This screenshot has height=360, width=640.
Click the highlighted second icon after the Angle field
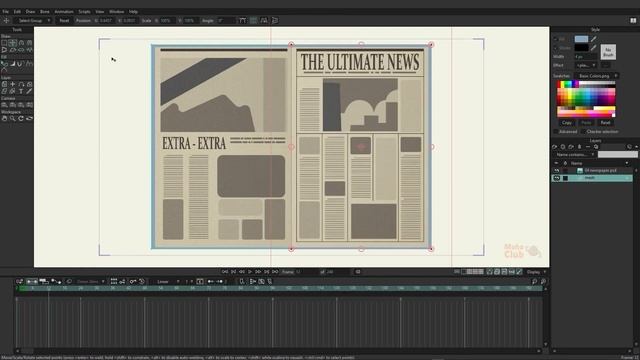[253, 20]
